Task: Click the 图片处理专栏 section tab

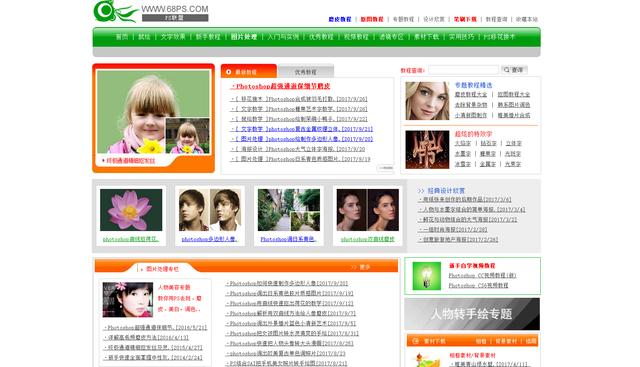Action: [x=162, y=269]
